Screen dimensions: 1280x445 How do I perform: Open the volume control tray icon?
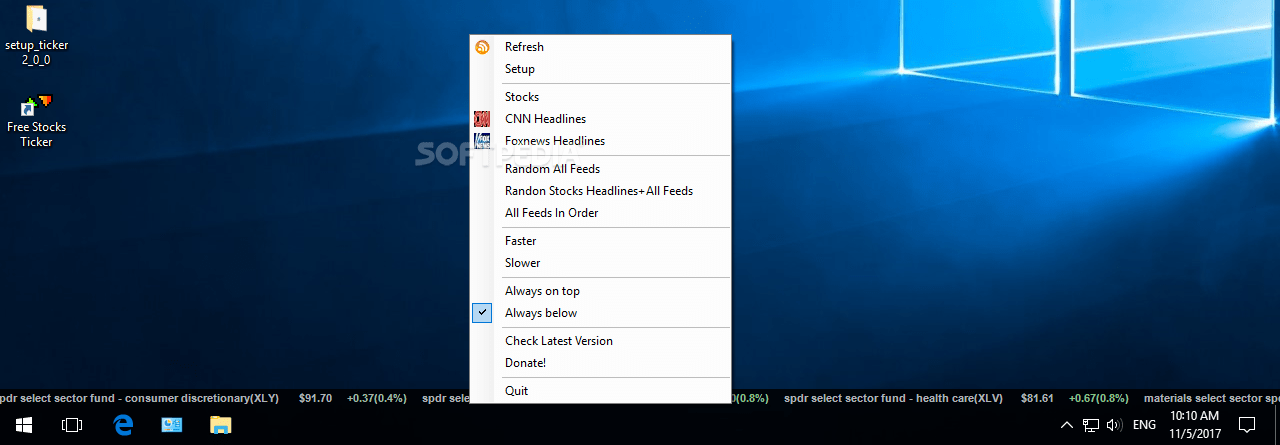coord(1115,425)
